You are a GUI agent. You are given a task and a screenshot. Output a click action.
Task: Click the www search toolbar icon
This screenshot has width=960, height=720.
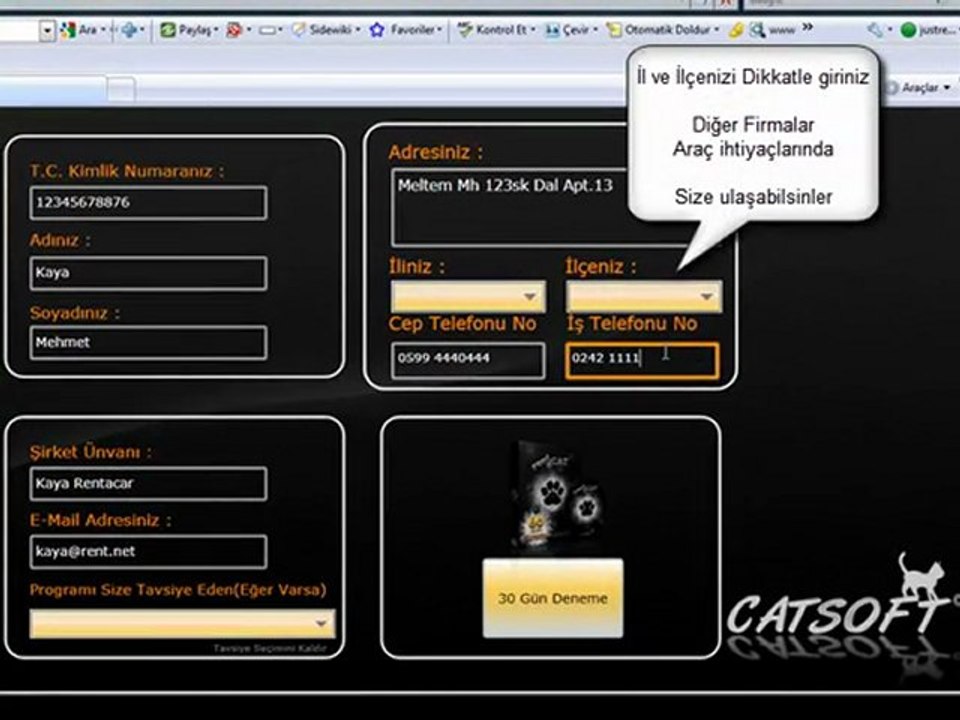coord(758,29)
